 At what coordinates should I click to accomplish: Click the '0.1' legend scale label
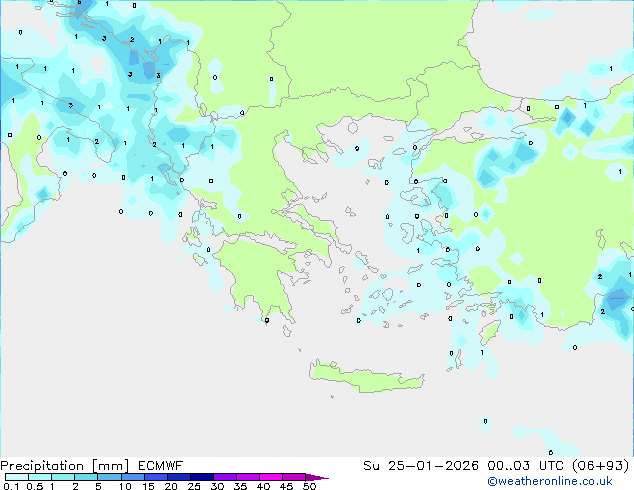(x=11, y=486)
